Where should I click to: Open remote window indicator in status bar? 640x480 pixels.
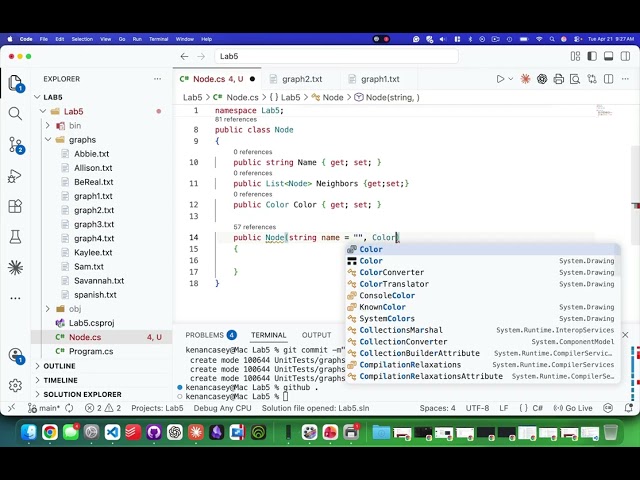click(x=11, y=408)
